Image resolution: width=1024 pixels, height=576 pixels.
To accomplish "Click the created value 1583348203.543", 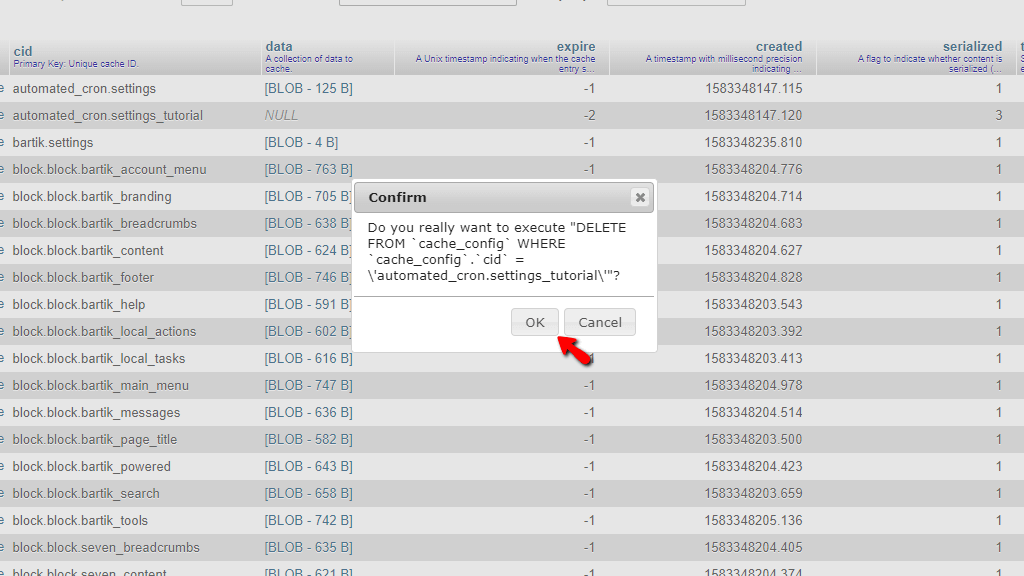I will click(754, 305).
